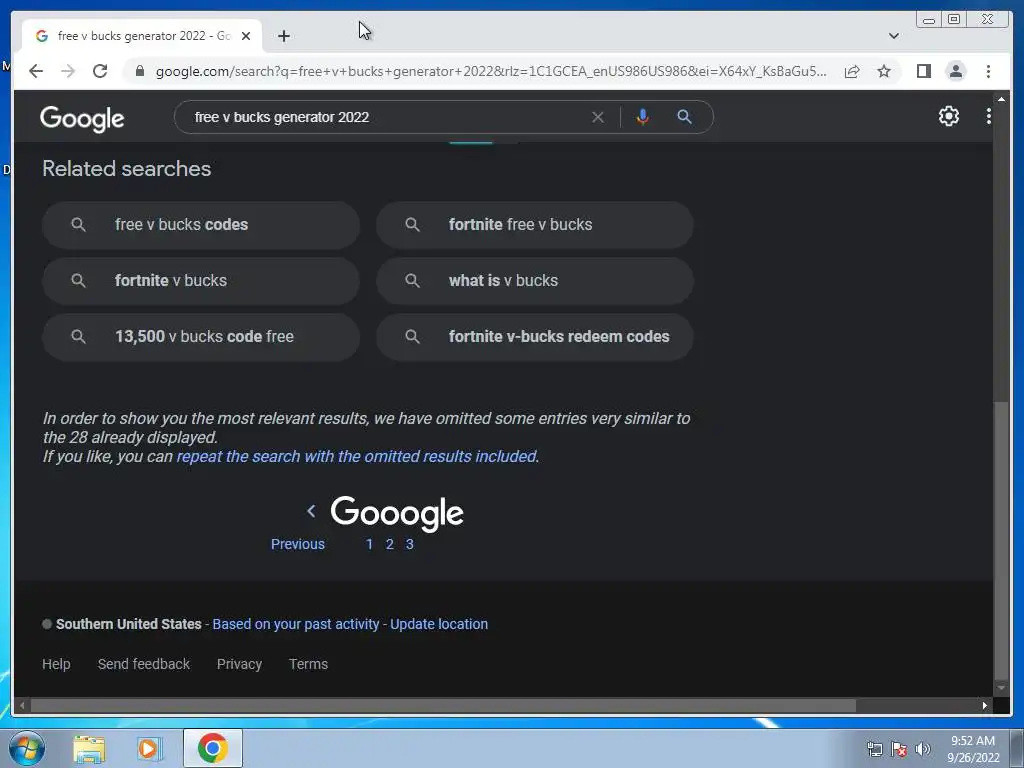Open the Action Center flag tray icon
1024x768 pixels.
click(899, 749)
